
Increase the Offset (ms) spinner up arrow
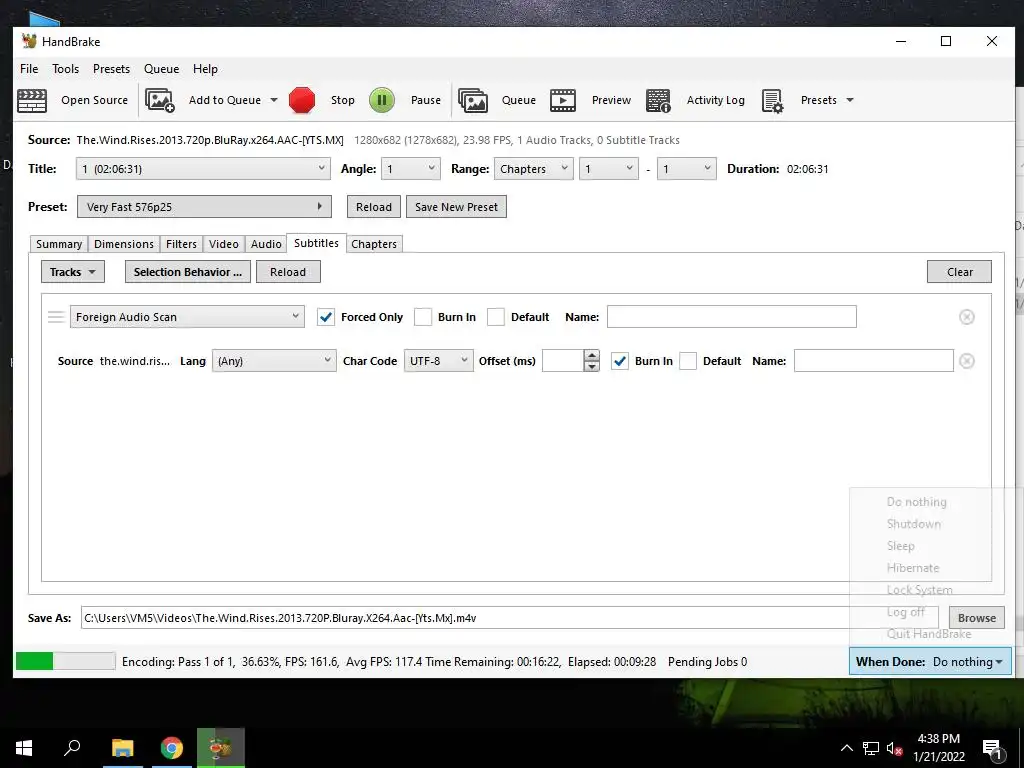point(592,355)
